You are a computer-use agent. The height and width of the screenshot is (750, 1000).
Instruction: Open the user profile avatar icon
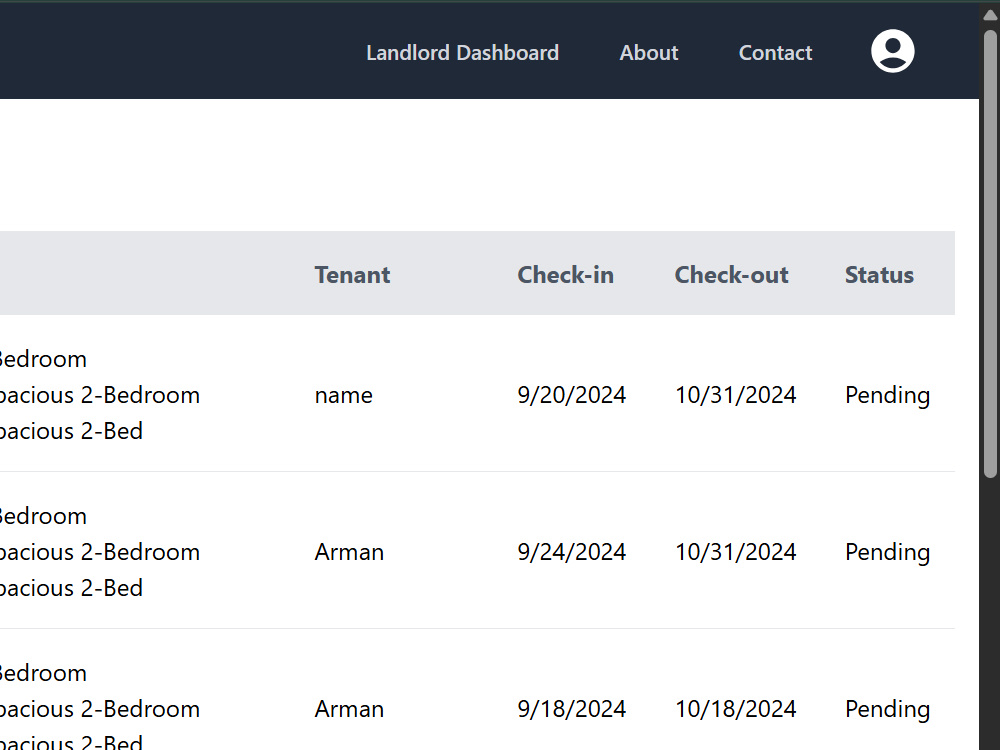coord(892,51)
